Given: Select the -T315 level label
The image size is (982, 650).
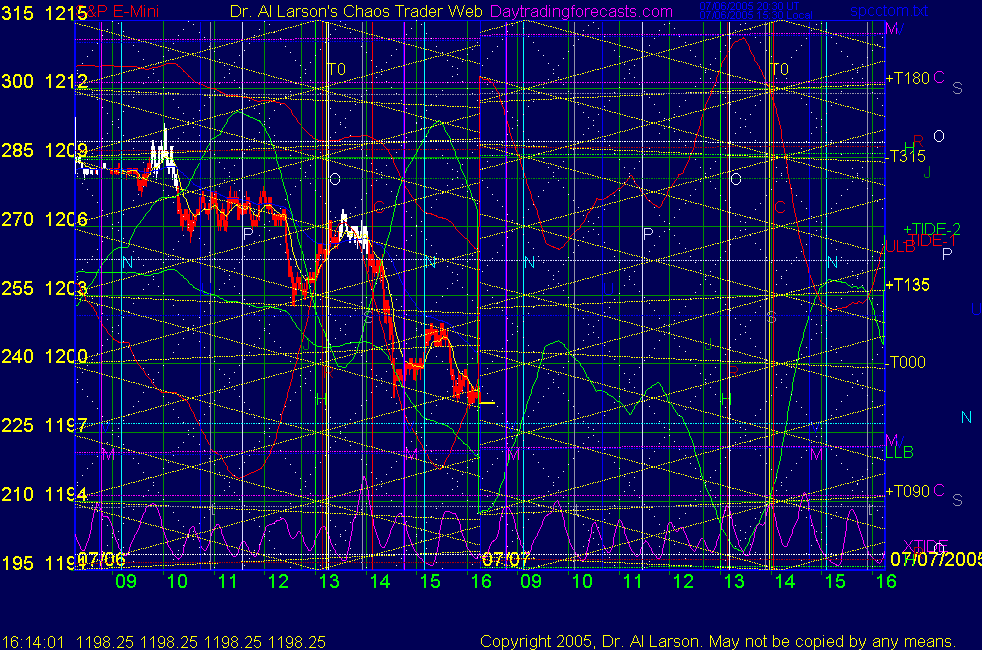Looking at the screenshot, I should (906, 156).
